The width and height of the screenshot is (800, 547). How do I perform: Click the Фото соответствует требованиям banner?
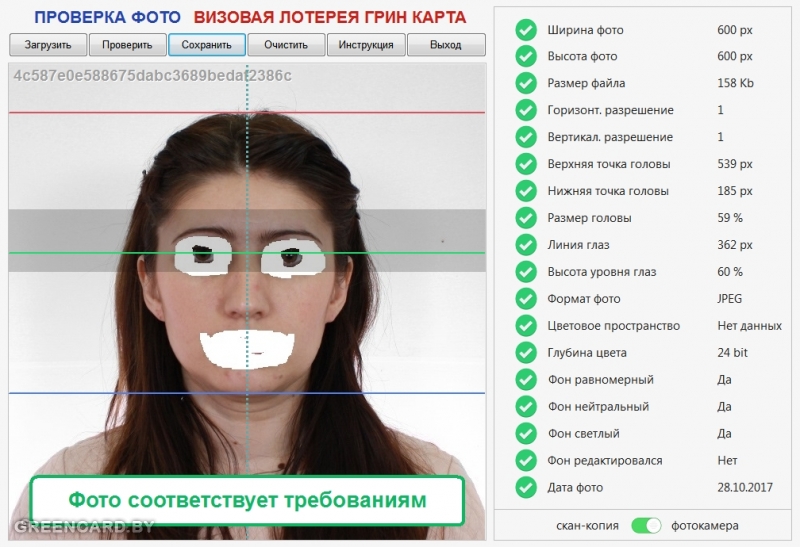tap(247, 501)
